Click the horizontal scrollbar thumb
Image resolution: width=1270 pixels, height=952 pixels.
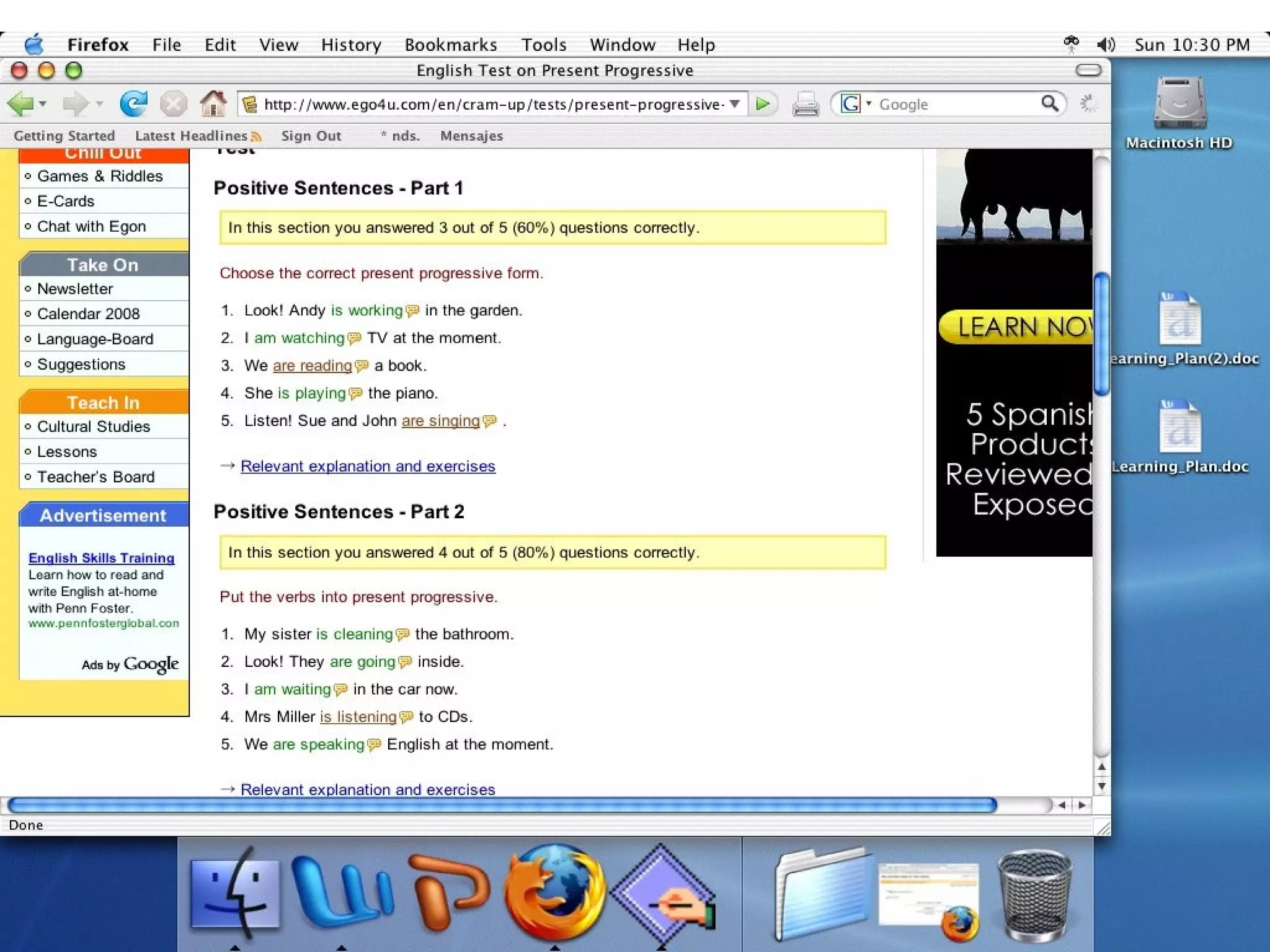click(501, 805)
